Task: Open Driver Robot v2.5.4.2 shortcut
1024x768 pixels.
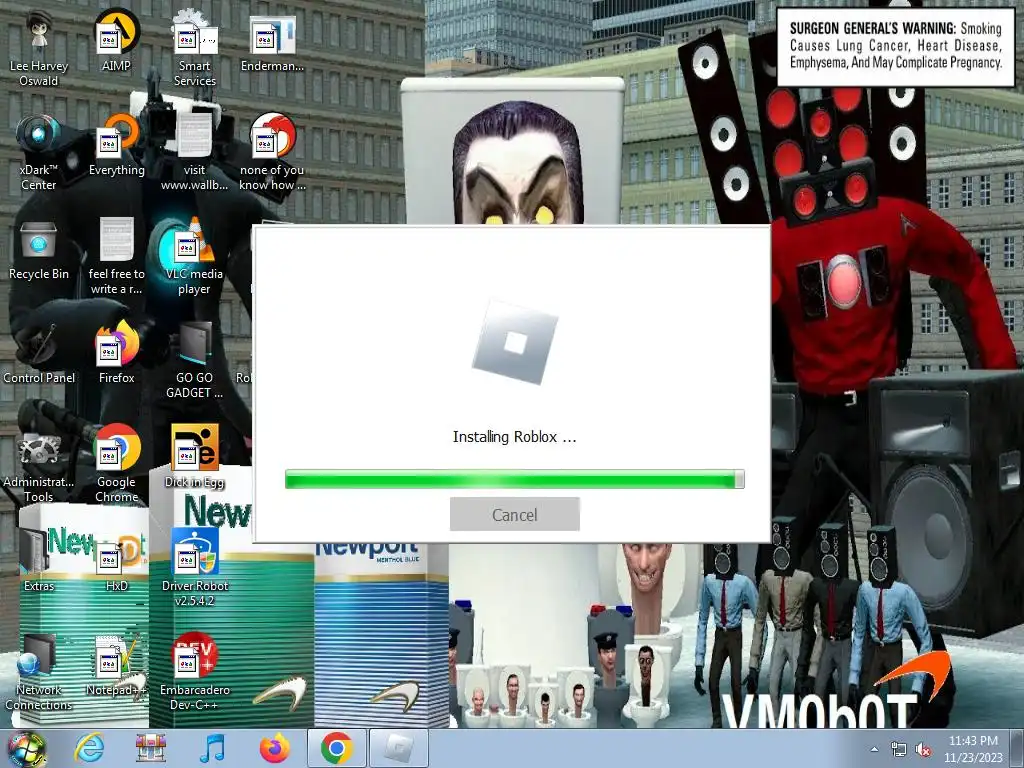Action: (x=194, y=568)
